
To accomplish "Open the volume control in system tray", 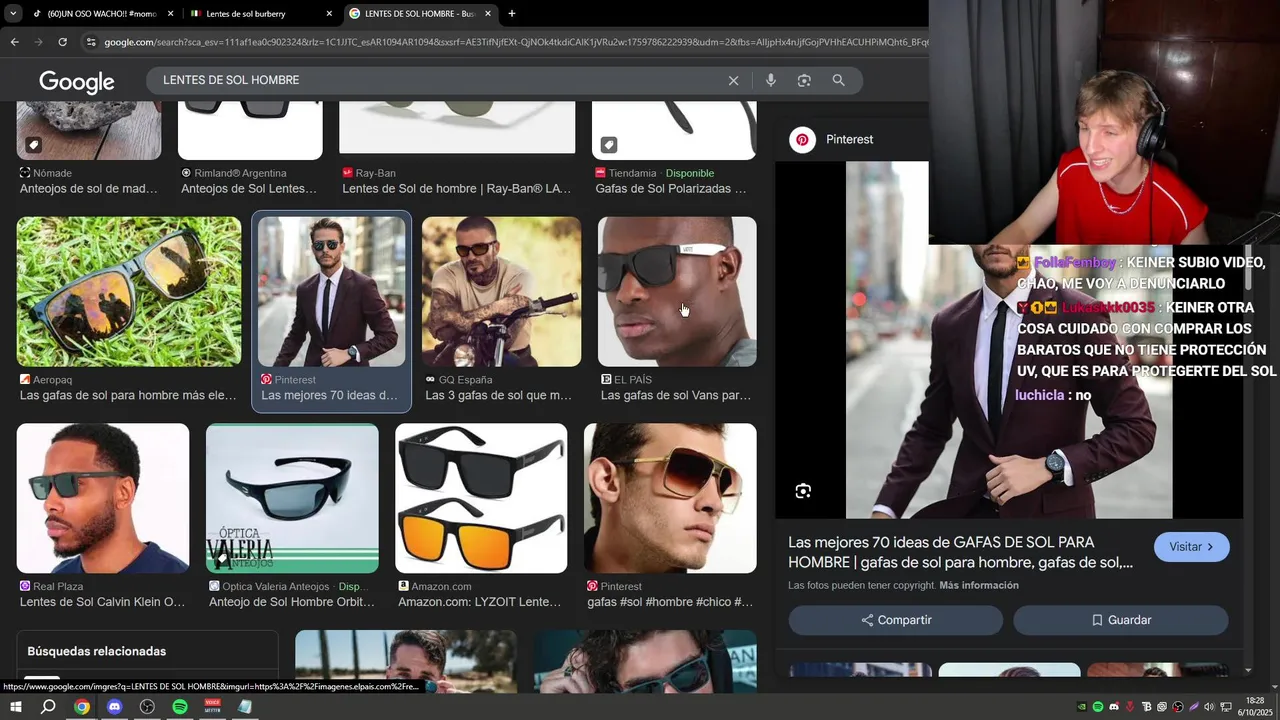I will pyautogui.click(x=1209, y=707).
